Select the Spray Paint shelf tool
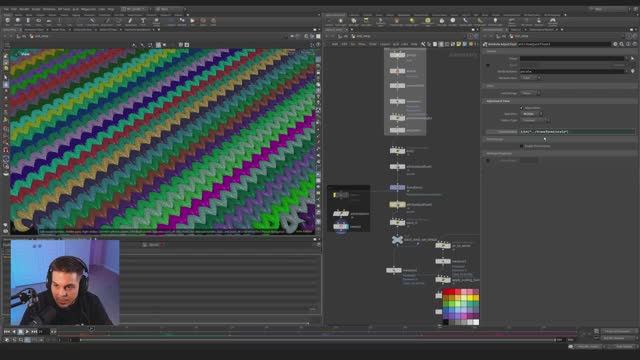The image size is (640, 360). click(130, 21)
